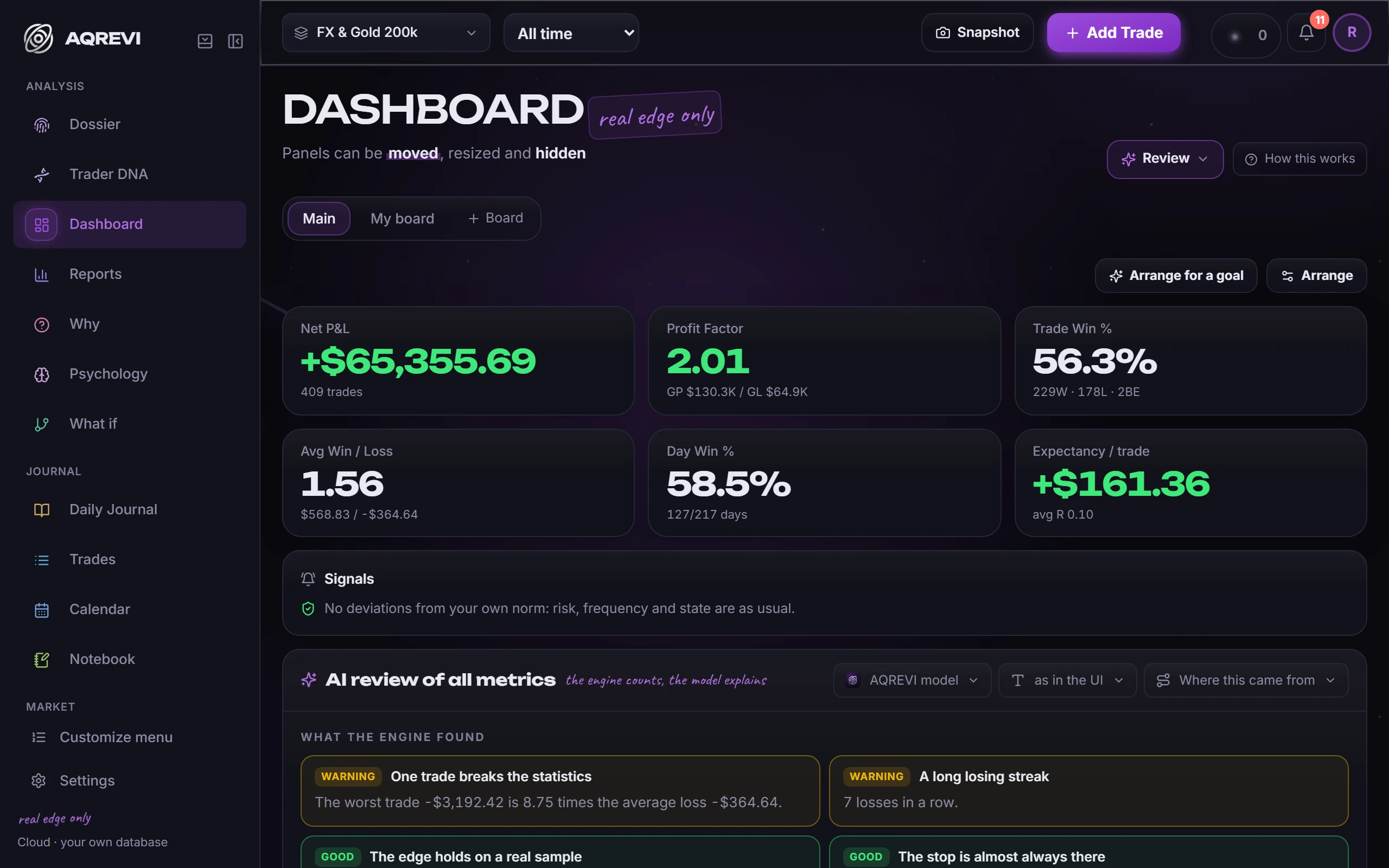Open the notifications bell
Screen dimensions: 1389x868
[1307, 33]
